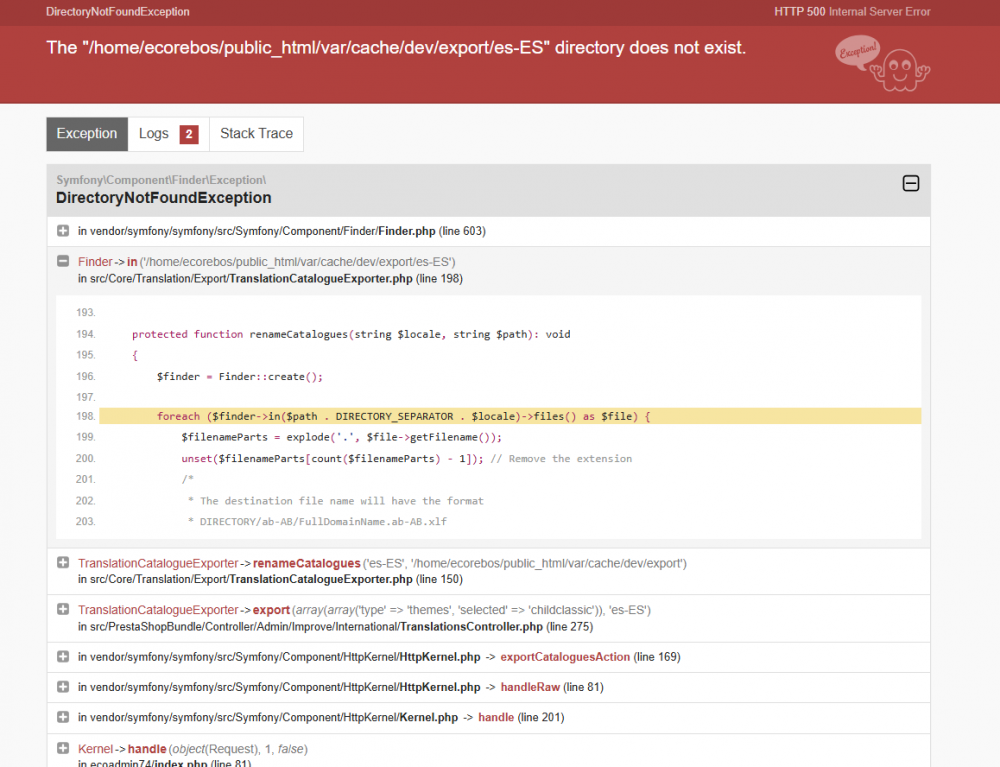Click code line 194 renameCatalogues function declaration
This screenshot has width=1000, height=767.
(351, 334)
